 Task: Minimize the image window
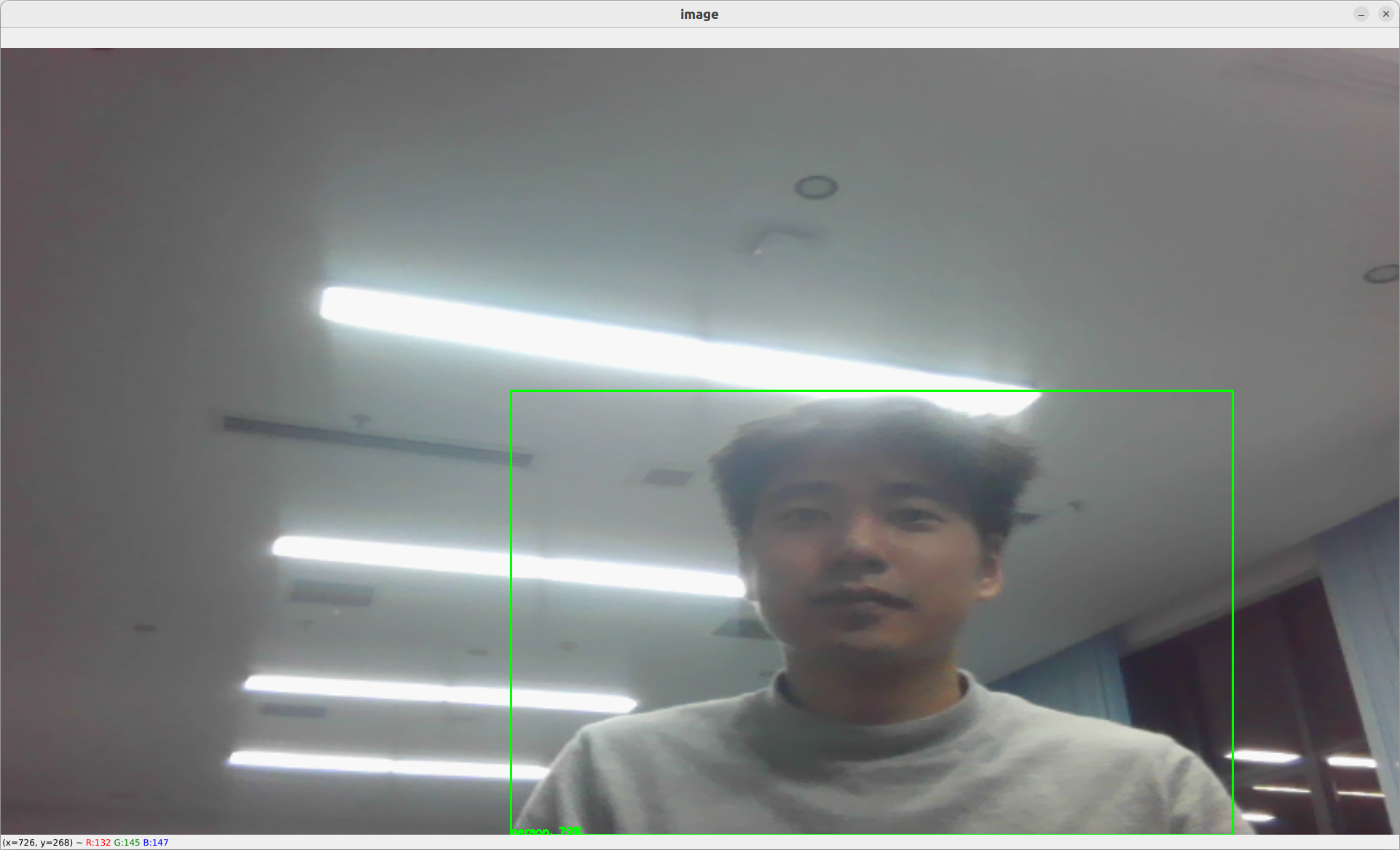point(1361,14)
